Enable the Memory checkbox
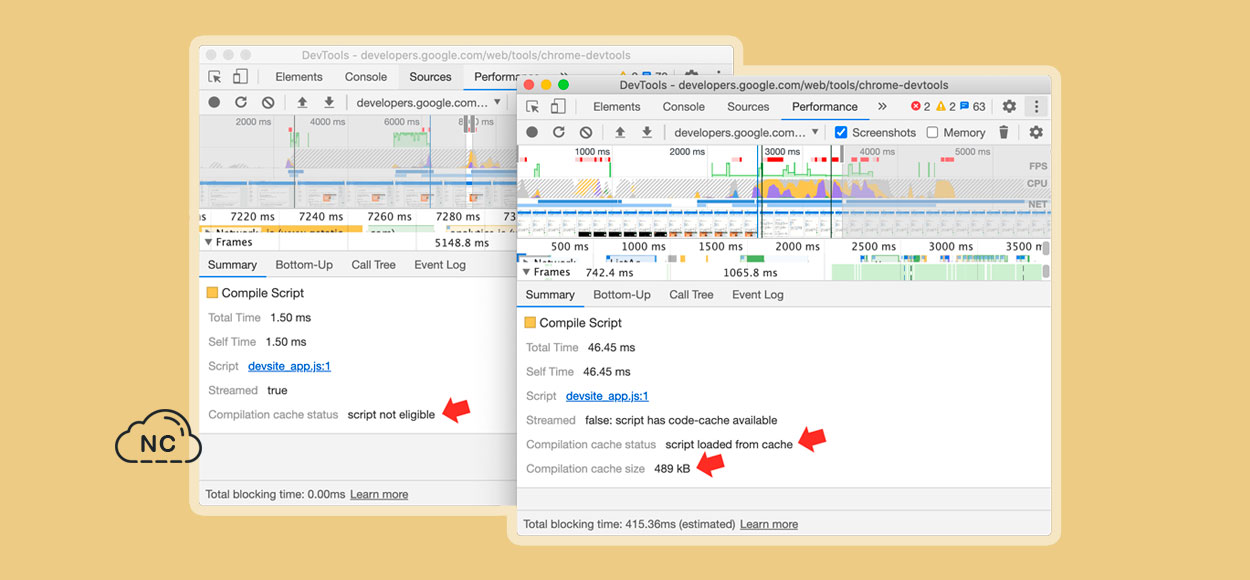The height and width of the screenshot is (580, 1250). (932, 132)
